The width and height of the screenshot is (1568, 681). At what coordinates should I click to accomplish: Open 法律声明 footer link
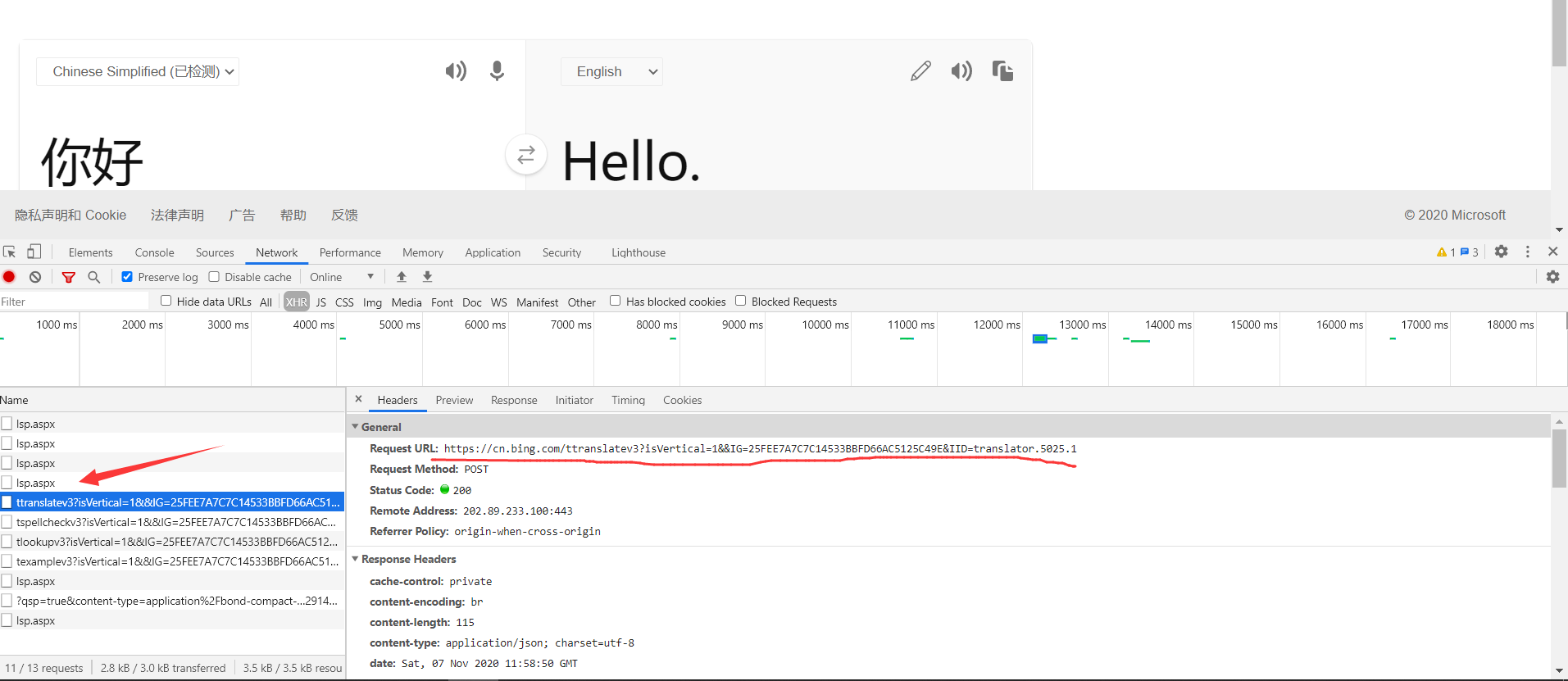[177, 215]
